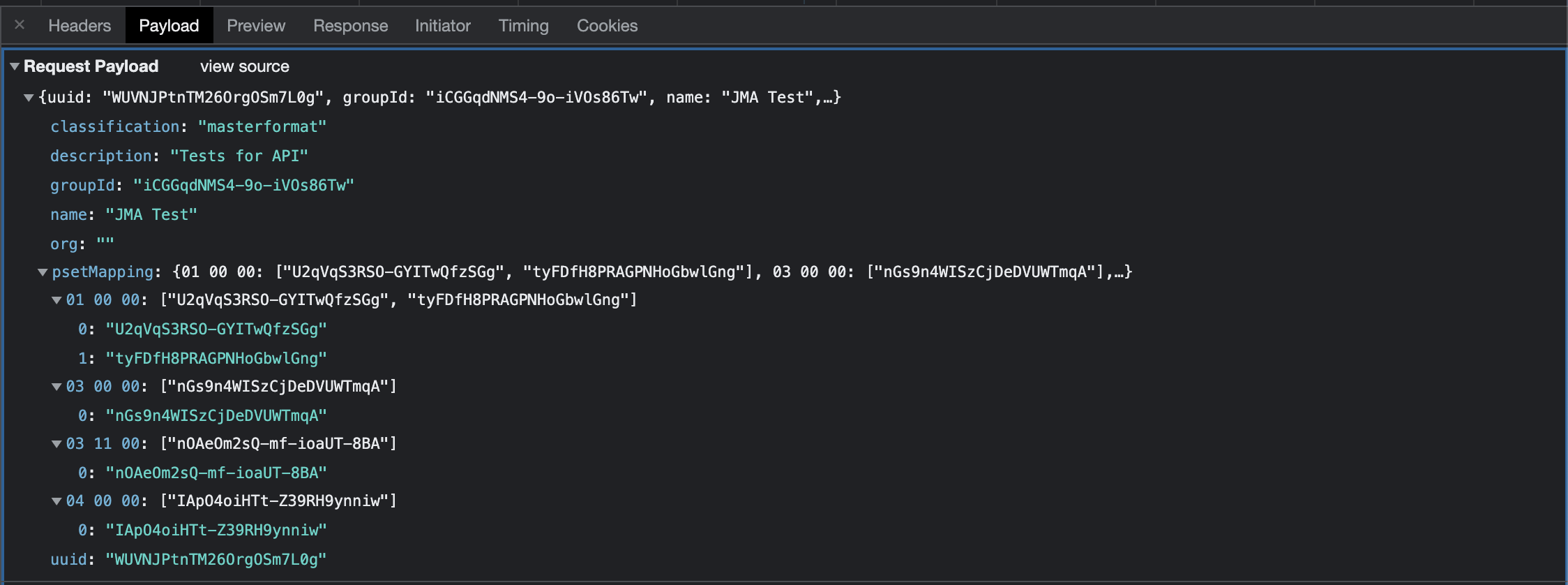The image size is (1568, 585).
Task: Select the Payload tab
Action: (x=169, y=26)
